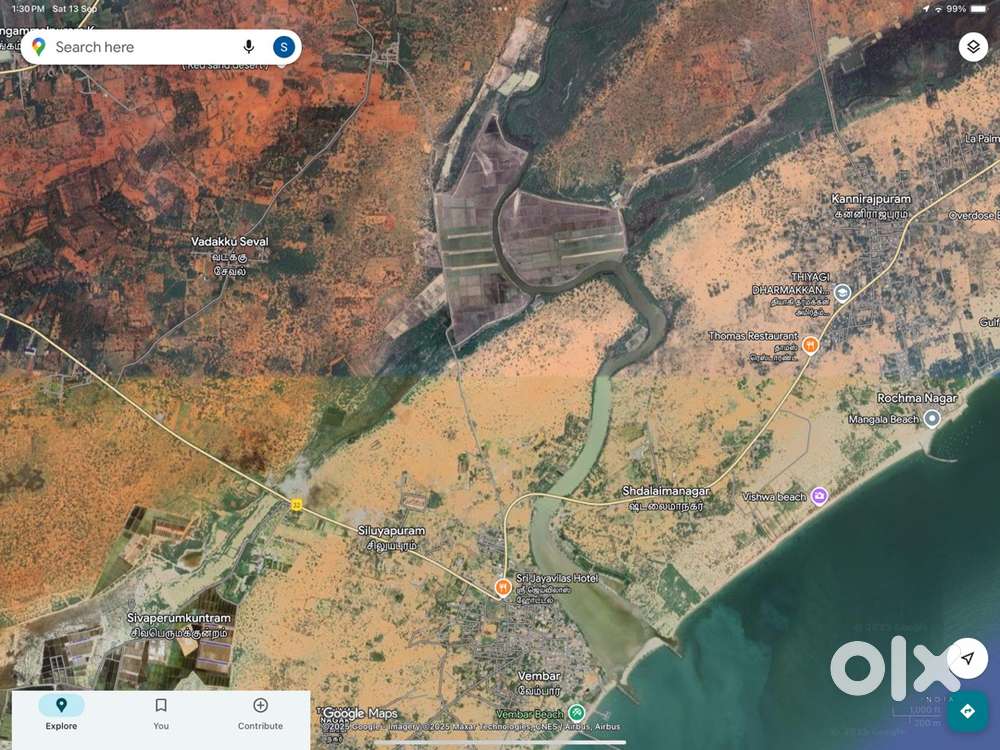Image resolution: width=1000 pixels, height=750 pixels.
Task: Tap the my location arrow button
Action: pos(967,658)
